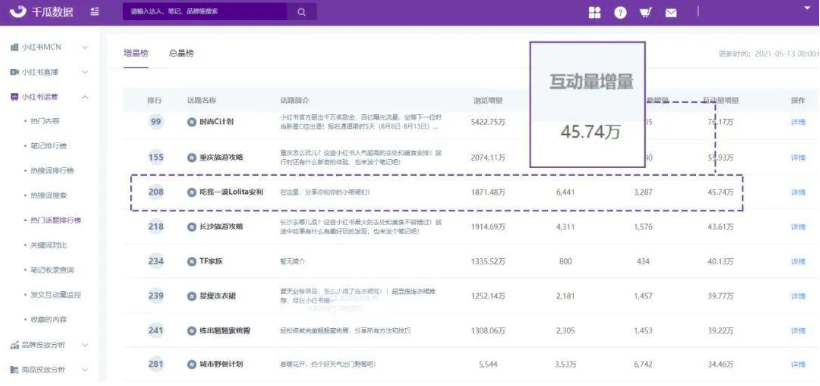The height and width of the screenshot is (386, 820).
Task: Click the topic name 显瘦连衣裙
Action: coord(218,296)
